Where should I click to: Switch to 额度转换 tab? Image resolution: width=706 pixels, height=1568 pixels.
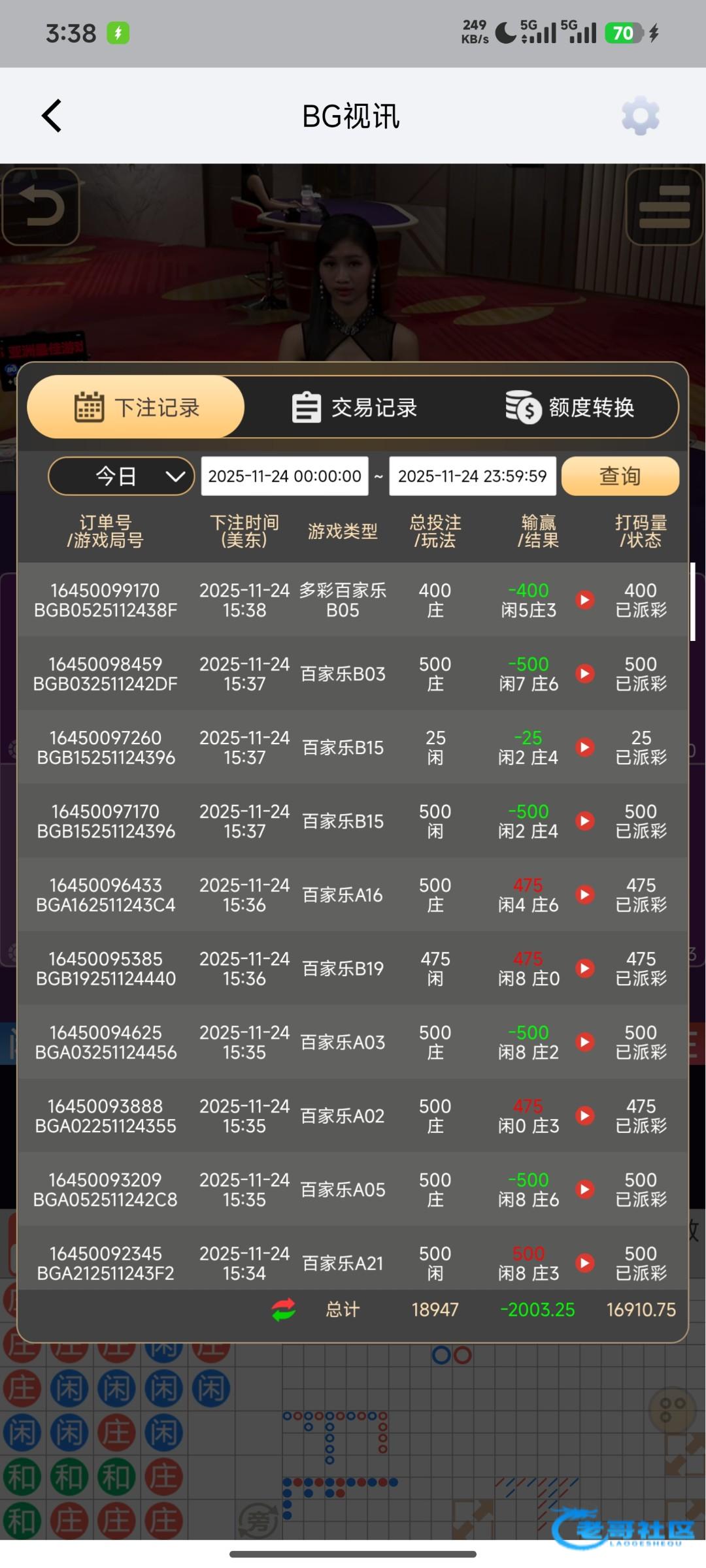click(x=570, y=408)
